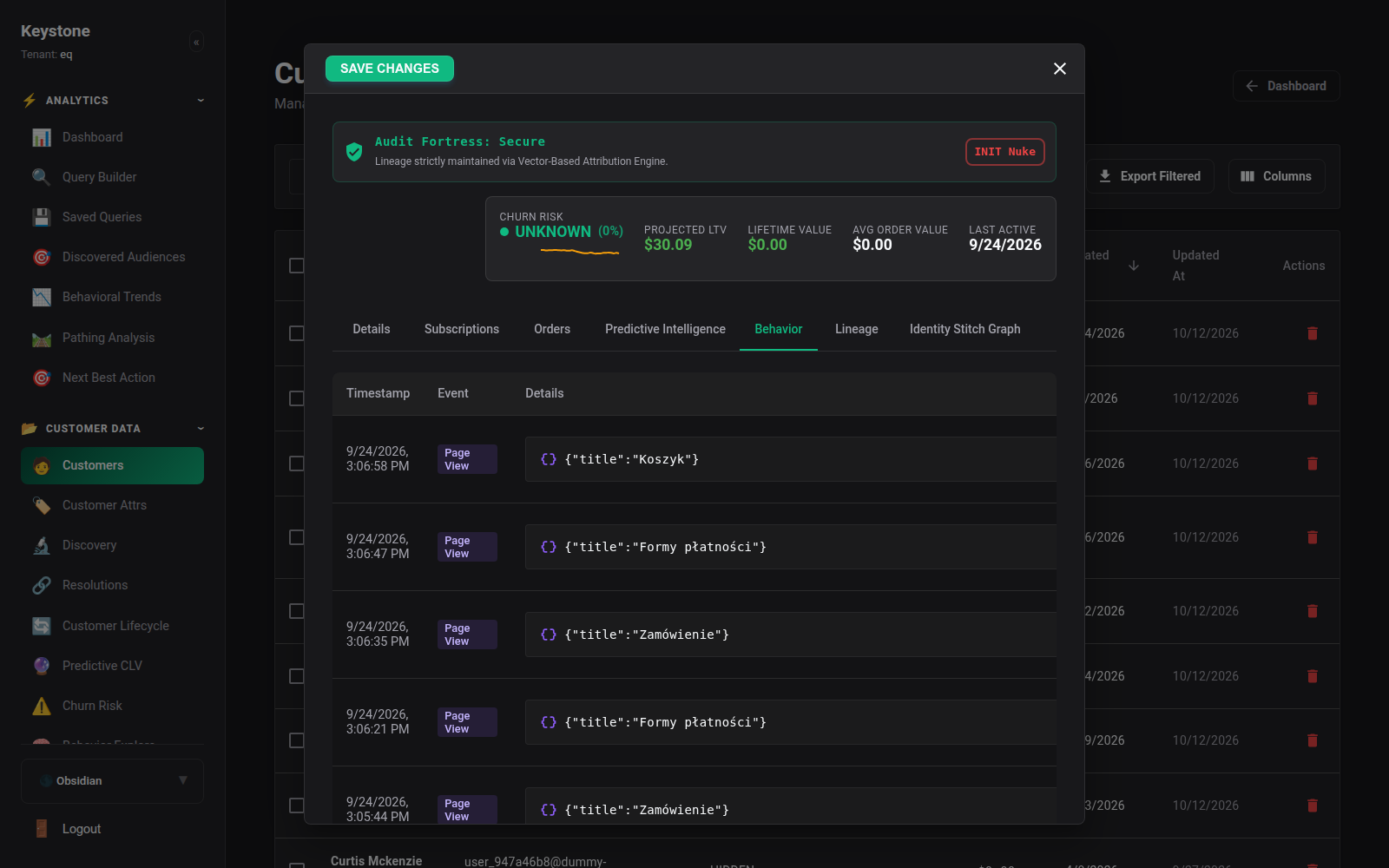
Task: Click the Logout door icon
Action: tap(42, 829)
